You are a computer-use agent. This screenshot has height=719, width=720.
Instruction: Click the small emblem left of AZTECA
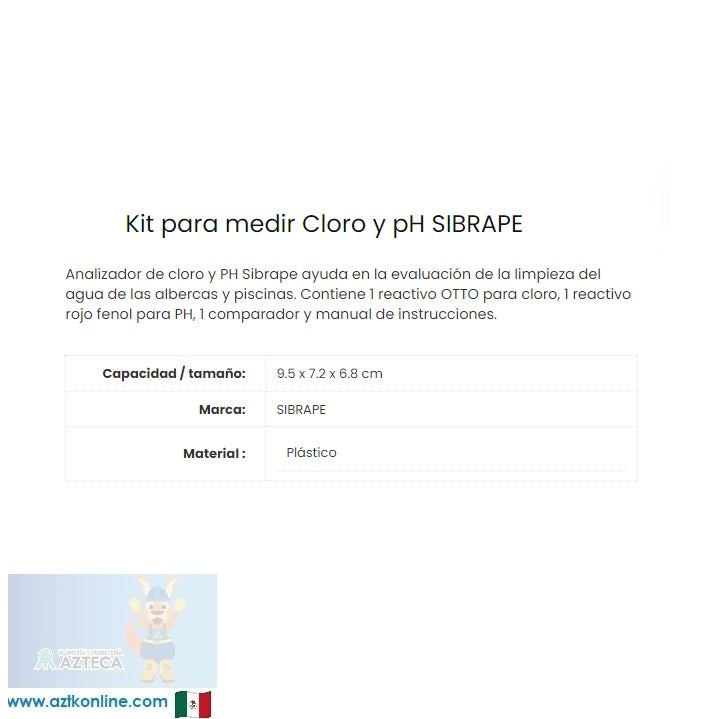click(x=44, y=659)
